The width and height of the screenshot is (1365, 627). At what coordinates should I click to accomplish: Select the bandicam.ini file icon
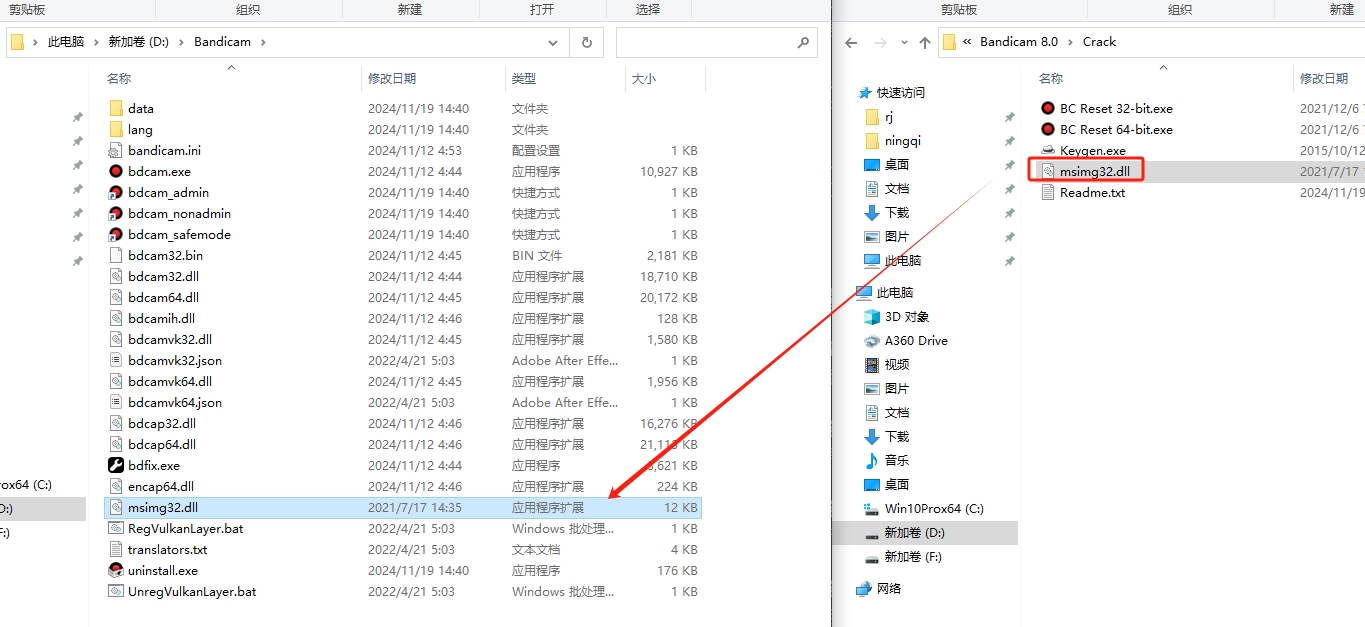coord(115,150)
